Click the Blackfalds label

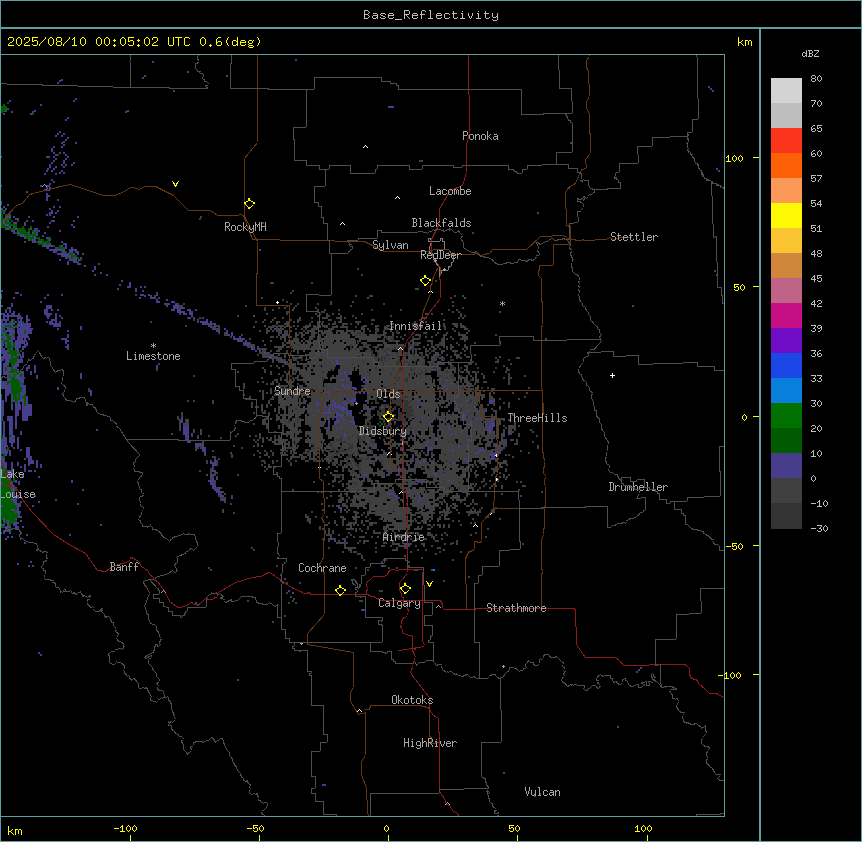click(441, 223)
